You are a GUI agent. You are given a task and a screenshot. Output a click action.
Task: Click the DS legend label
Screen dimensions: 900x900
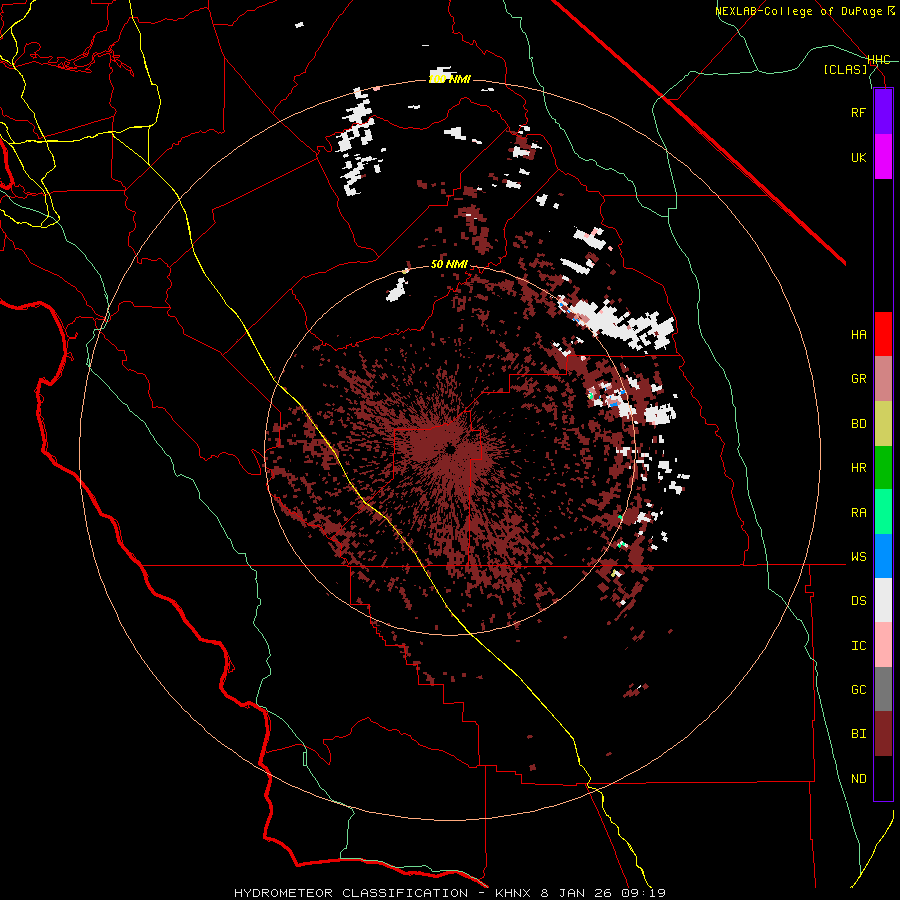(x=858, y=601)
